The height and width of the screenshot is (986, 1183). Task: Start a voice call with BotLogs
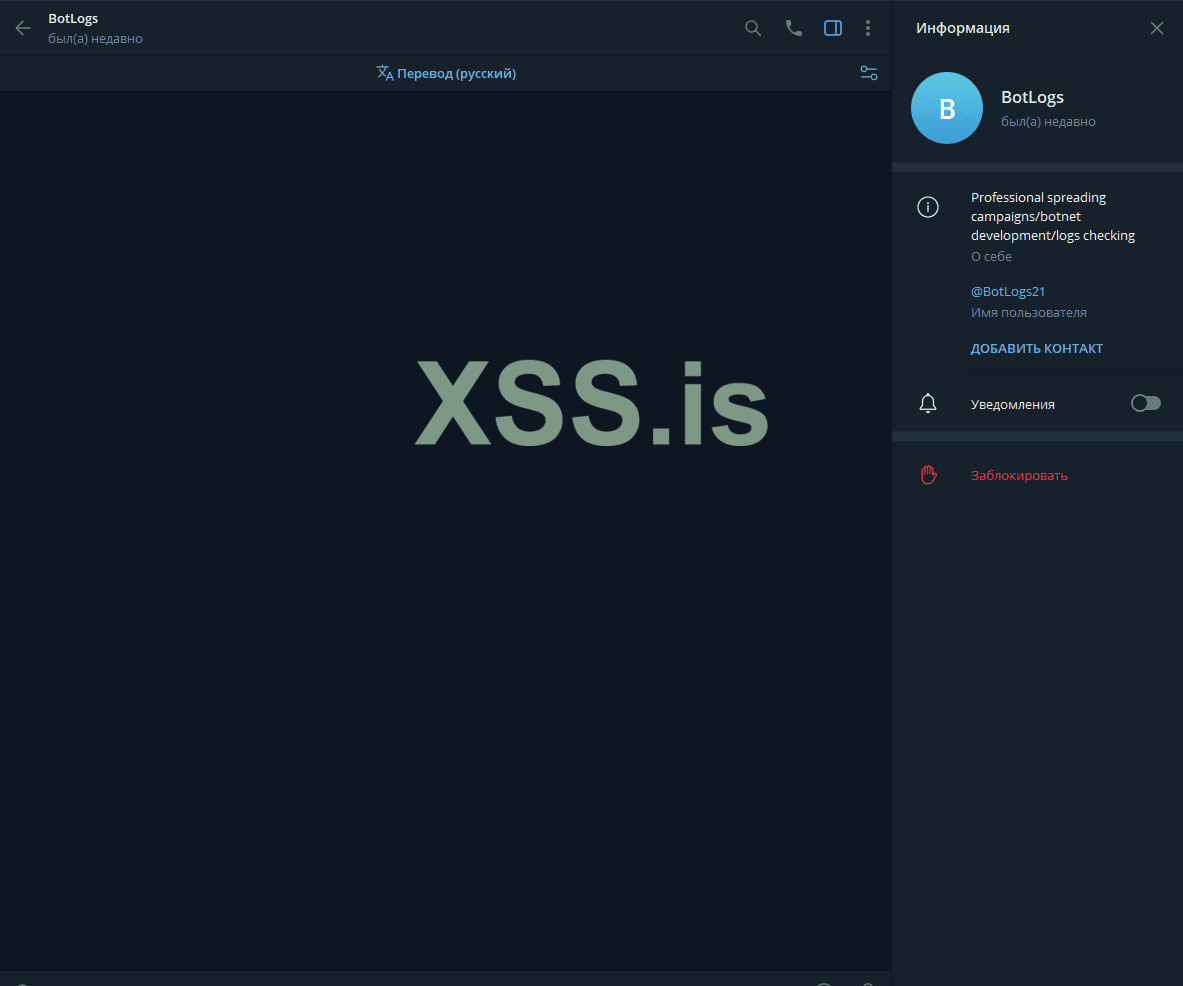pos(793,29)
